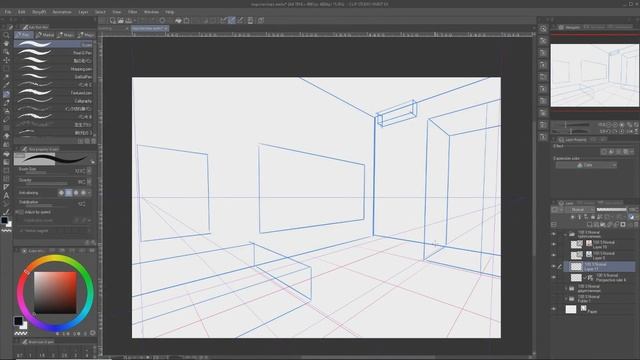This screenshot has width=640, height=360.
Task: Open the layer blend mode Normal dropdown
Action: point(580,209)
